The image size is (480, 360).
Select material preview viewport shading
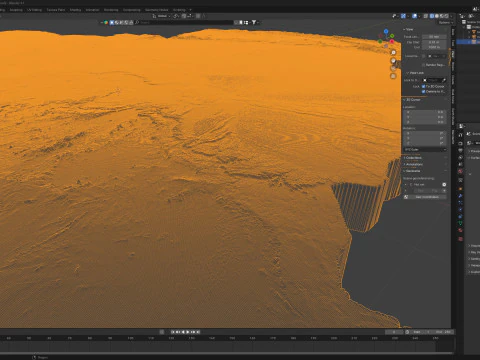pyautogui.click(x=442, y=16)
